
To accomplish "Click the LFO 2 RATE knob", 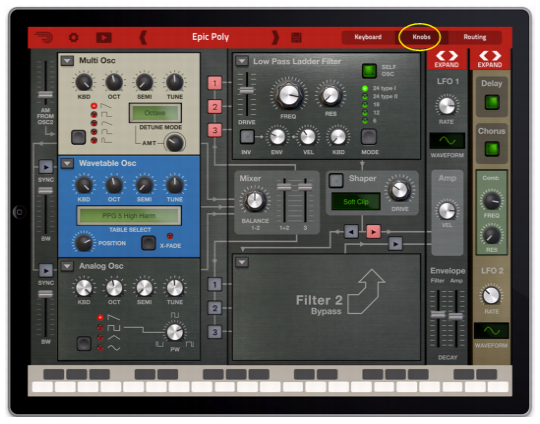I will (x=491, y=296).
